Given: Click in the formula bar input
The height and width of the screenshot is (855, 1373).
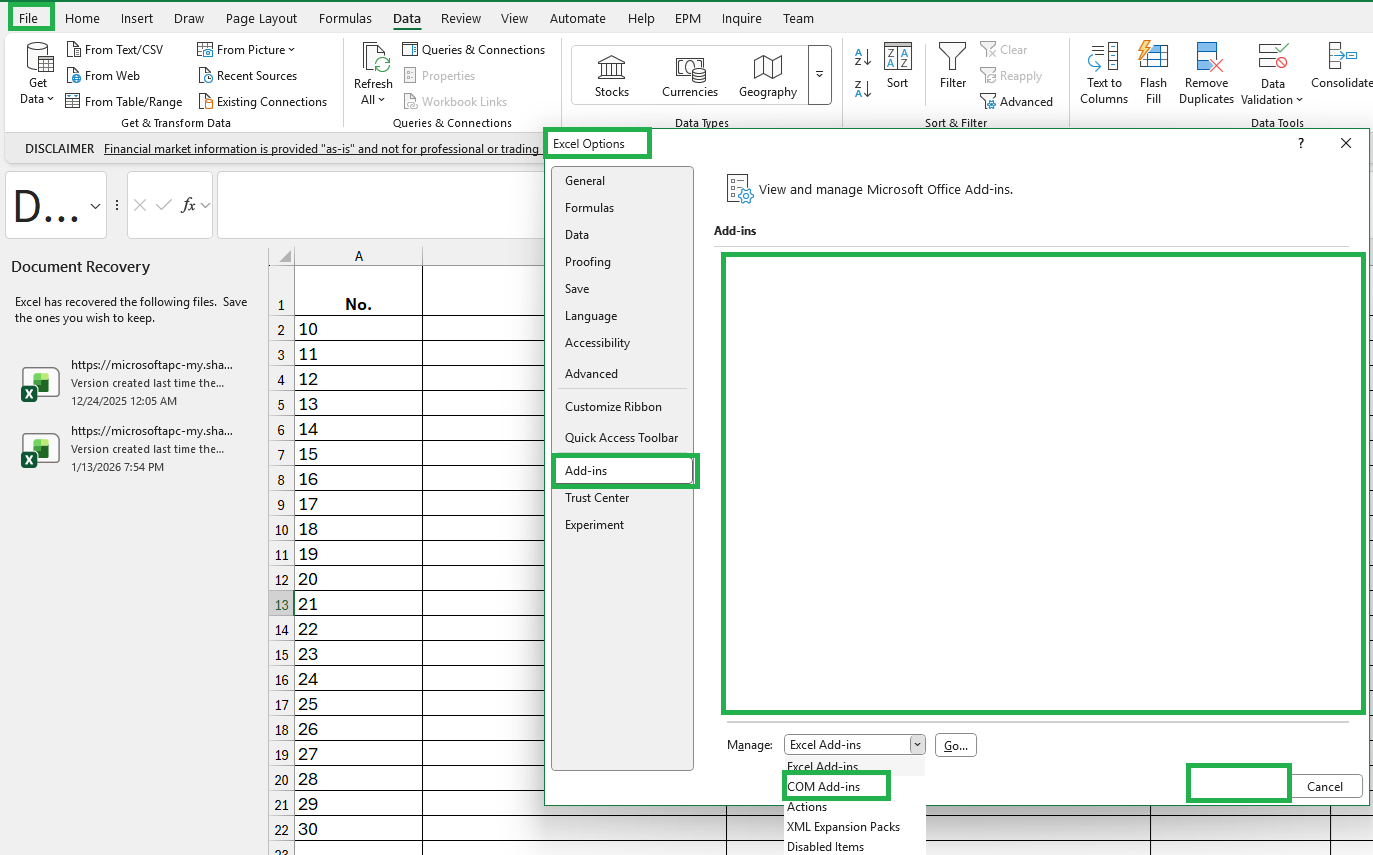Looking at the screenshot, I should (x=380, y=205).
